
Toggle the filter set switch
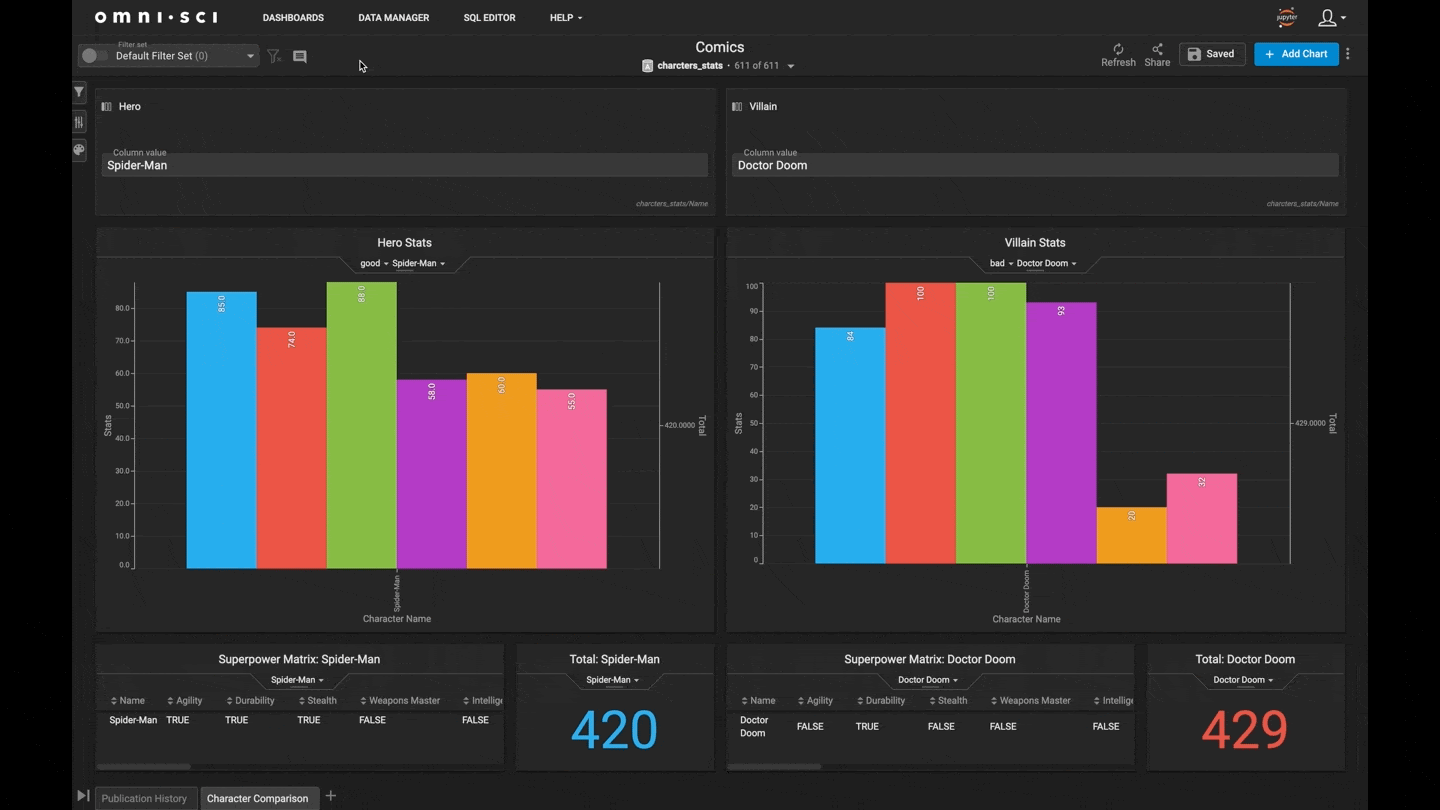pyautogui.click(x=94, y=56)
